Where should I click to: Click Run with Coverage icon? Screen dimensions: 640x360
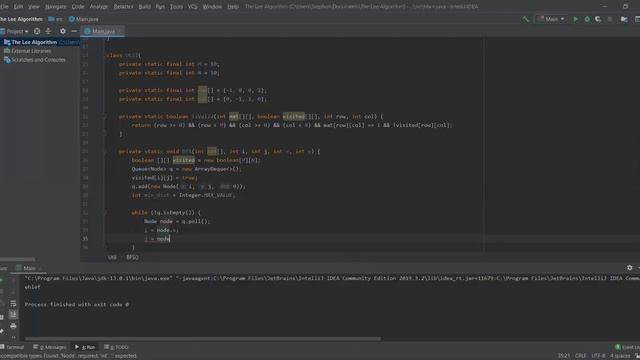[598, 19]
